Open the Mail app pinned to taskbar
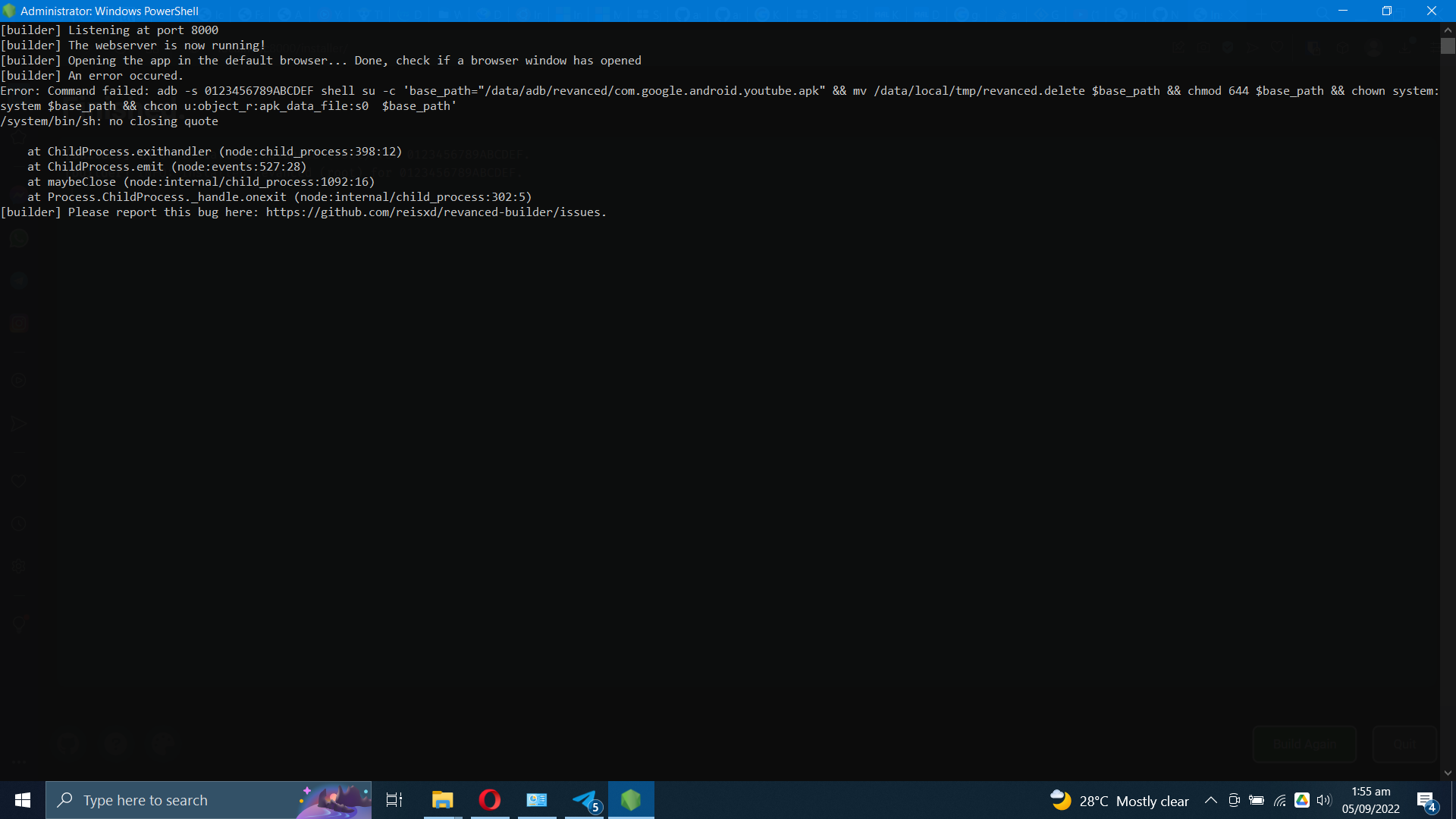This screenshot has height=819, width=1456. pos(537,800)
